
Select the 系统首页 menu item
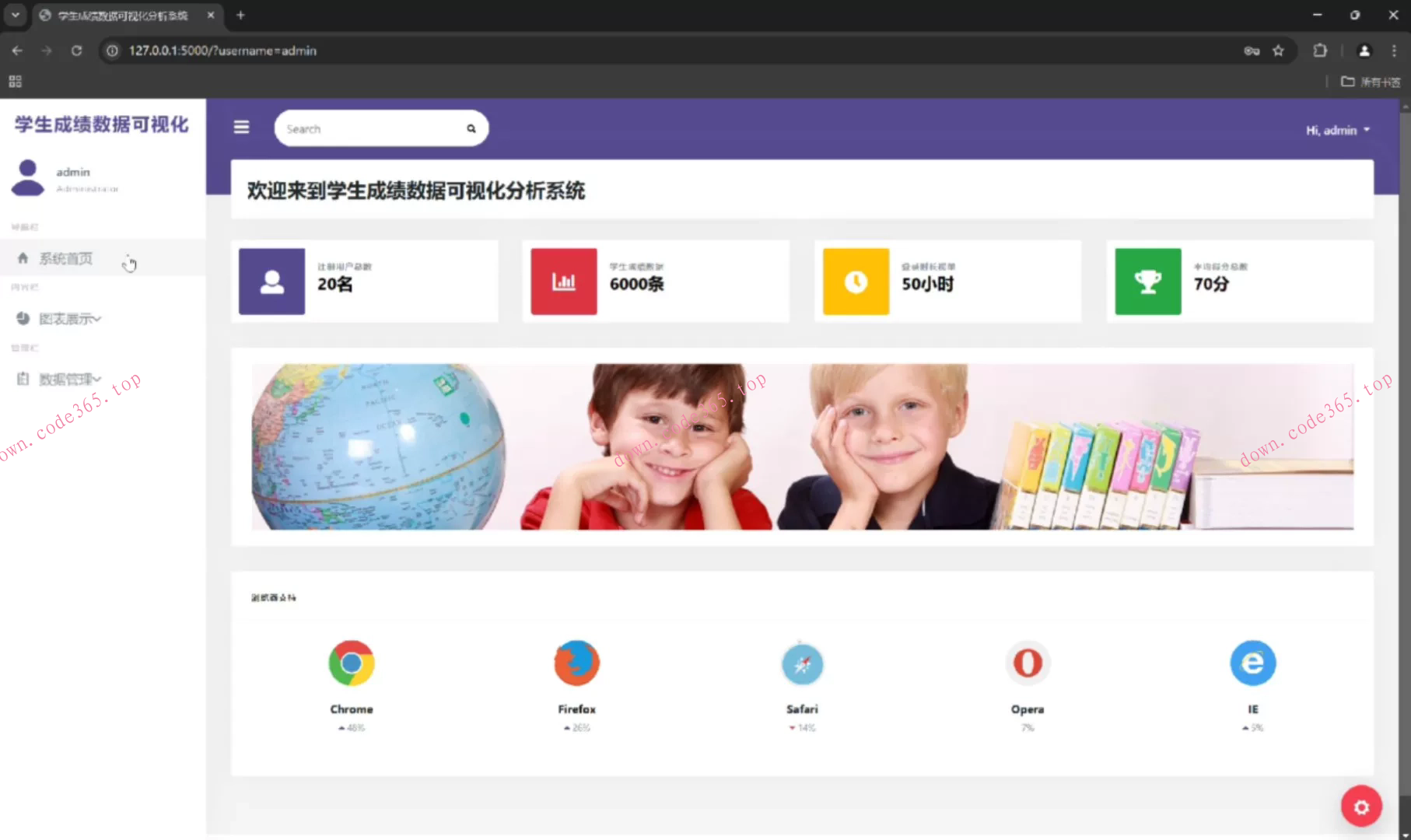(x=65, y=258)
